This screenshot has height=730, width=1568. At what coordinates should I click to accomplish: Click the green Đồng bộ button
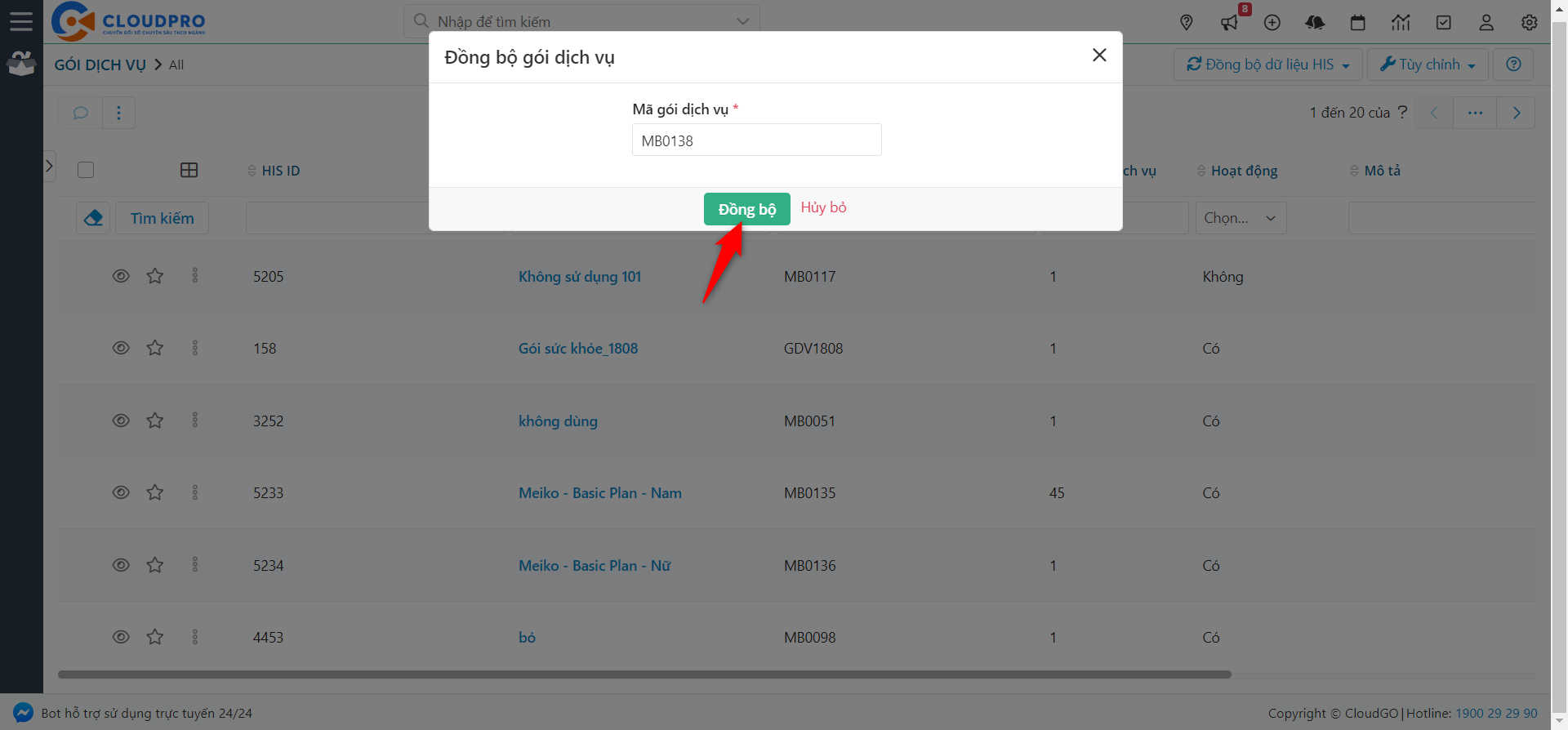746,209
